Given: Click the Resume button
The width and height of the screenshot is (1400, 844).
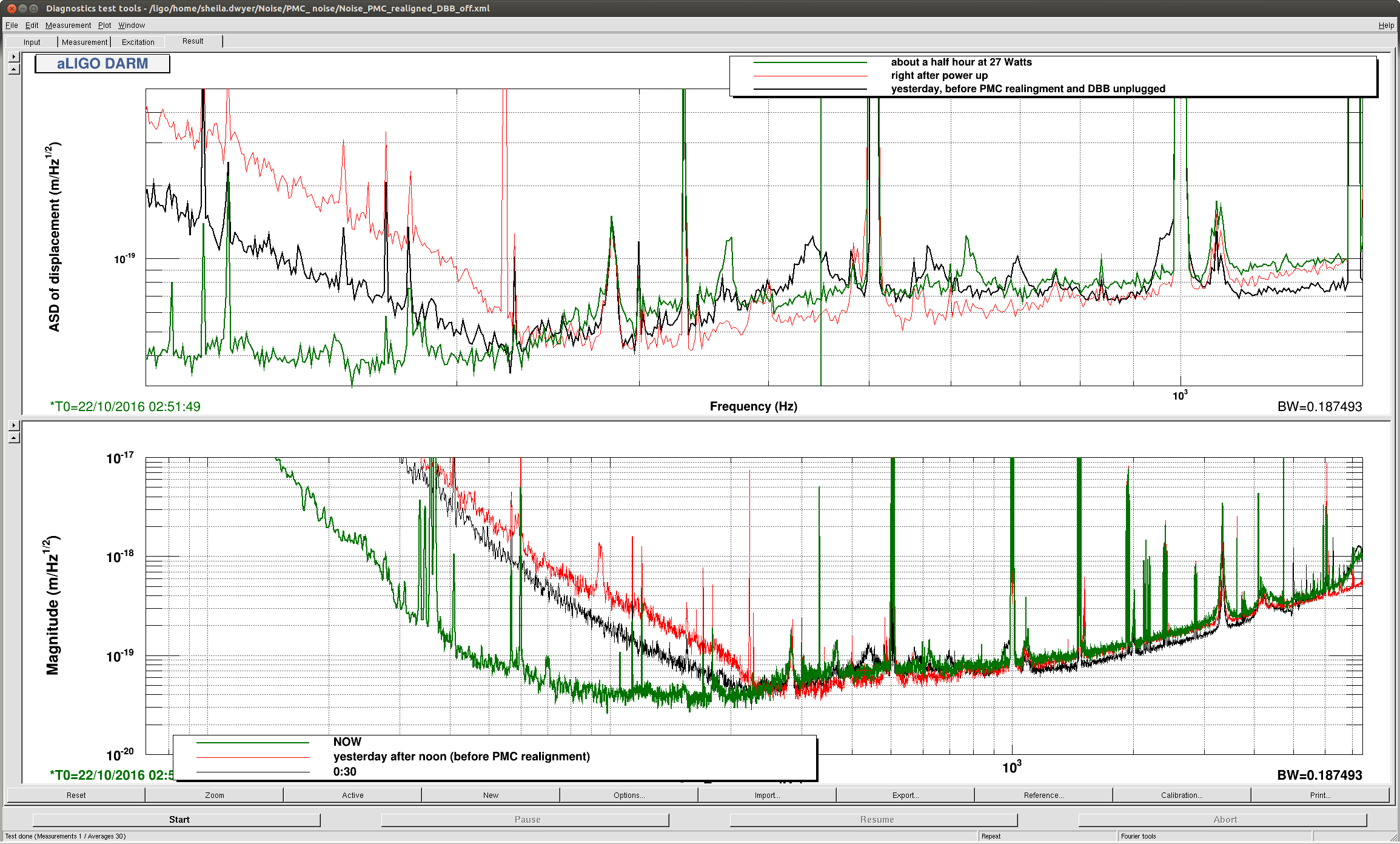Looking at the screenshot, I should [874, 819].
